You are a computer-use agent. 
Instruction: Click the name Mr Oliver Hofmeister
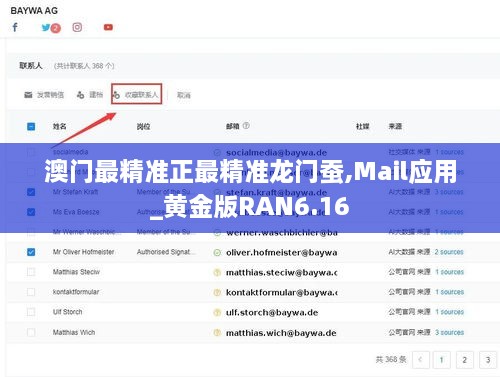click(83, 252)
